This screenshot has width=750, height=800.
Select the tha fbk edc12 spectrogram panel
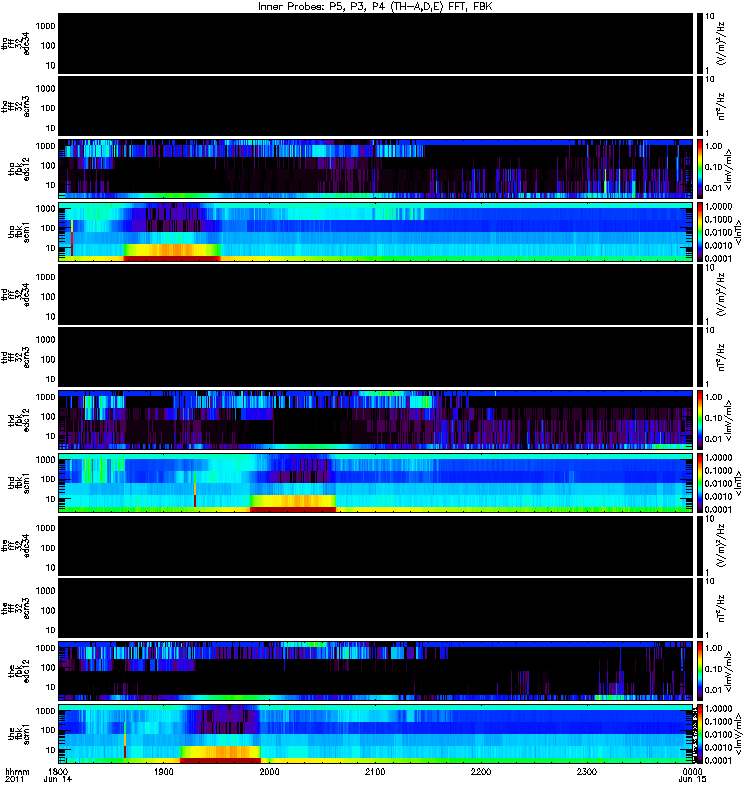376,169
